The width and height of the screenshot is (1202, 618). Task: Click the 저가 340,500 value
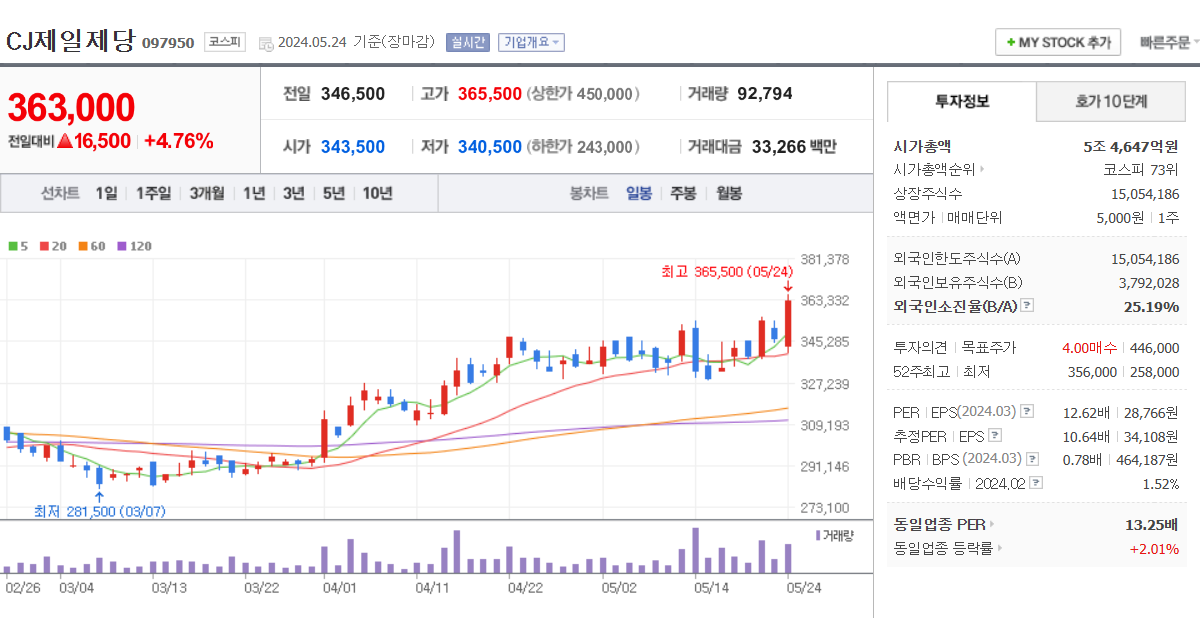click(490, 146)
